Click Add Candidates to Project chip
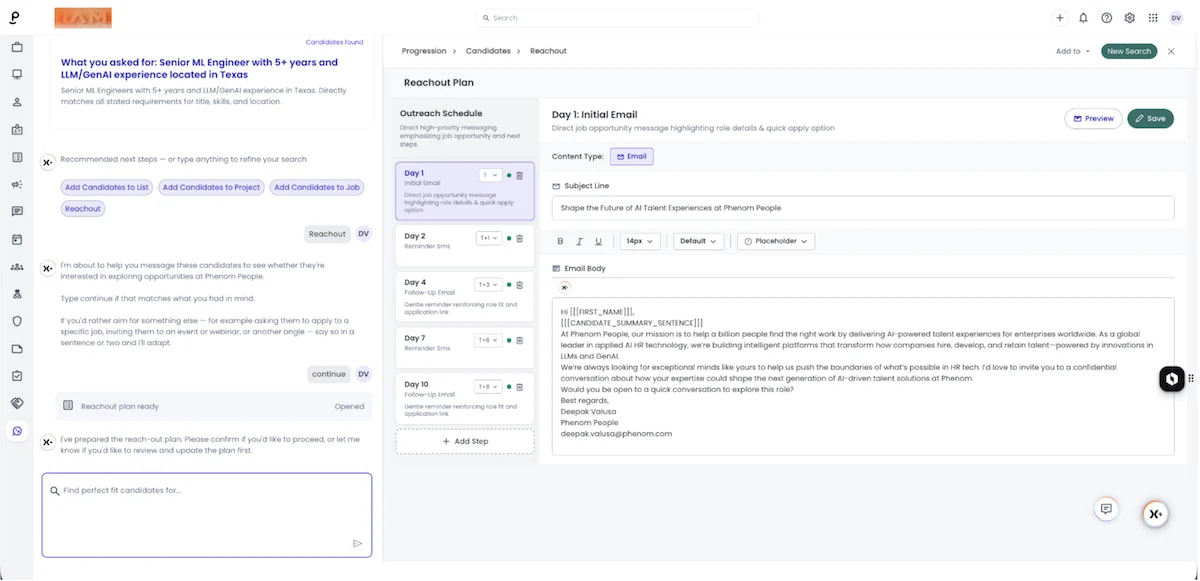 (211, 187)
